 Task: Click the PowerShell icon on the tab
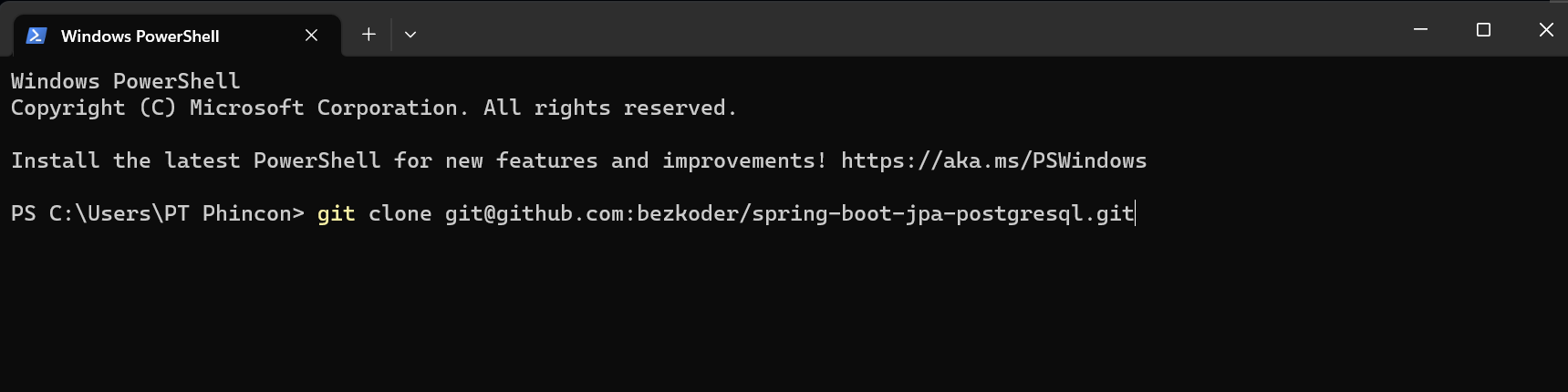point(36,36)
